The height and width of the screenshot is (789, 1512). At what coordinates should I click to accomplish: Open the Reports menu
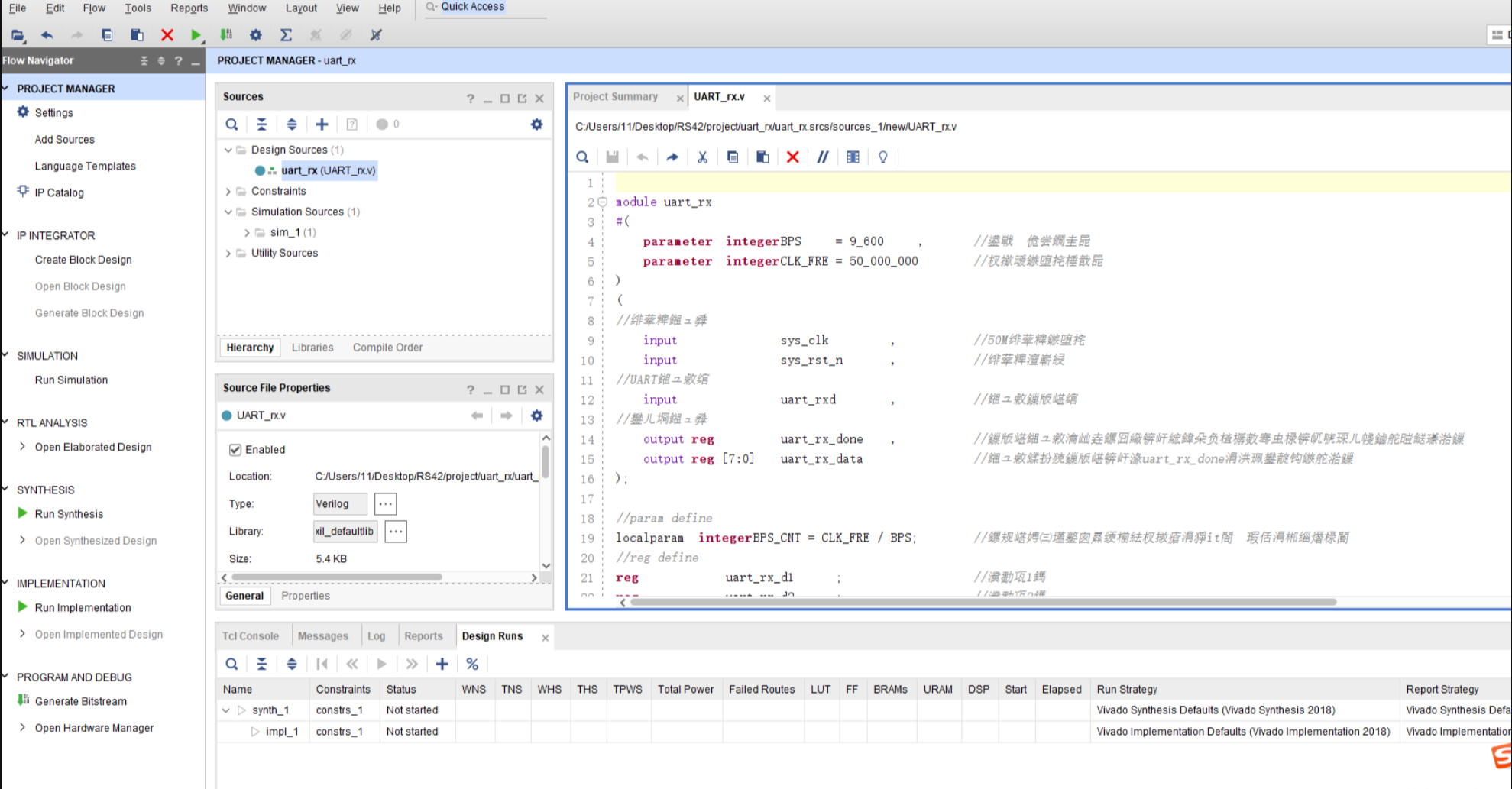pos(189,8)
